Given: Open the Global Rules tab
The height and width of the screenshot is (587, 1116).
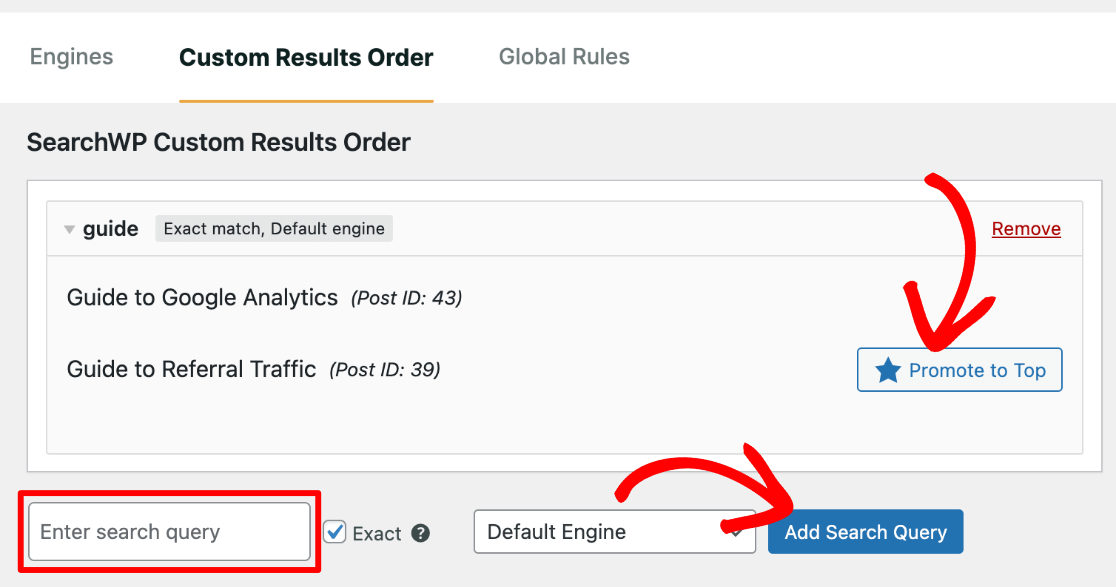Looking at the screenshot, I should pyautogui.click(x=563, y=57).
